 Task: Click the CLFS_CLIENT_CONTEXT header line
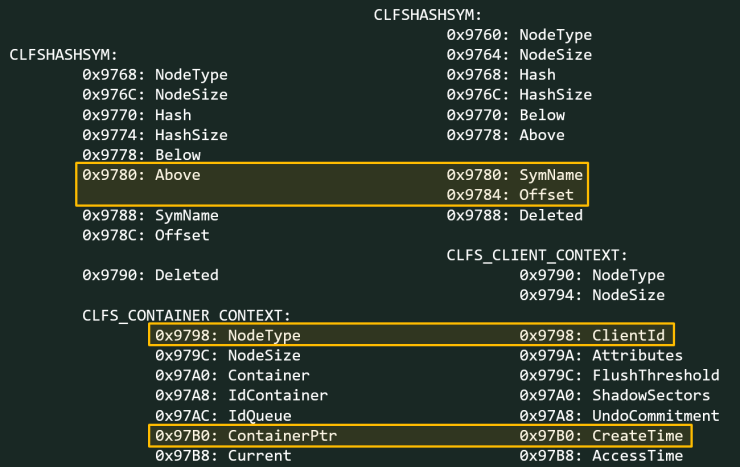pyautogui.click(x=537, y=255)
